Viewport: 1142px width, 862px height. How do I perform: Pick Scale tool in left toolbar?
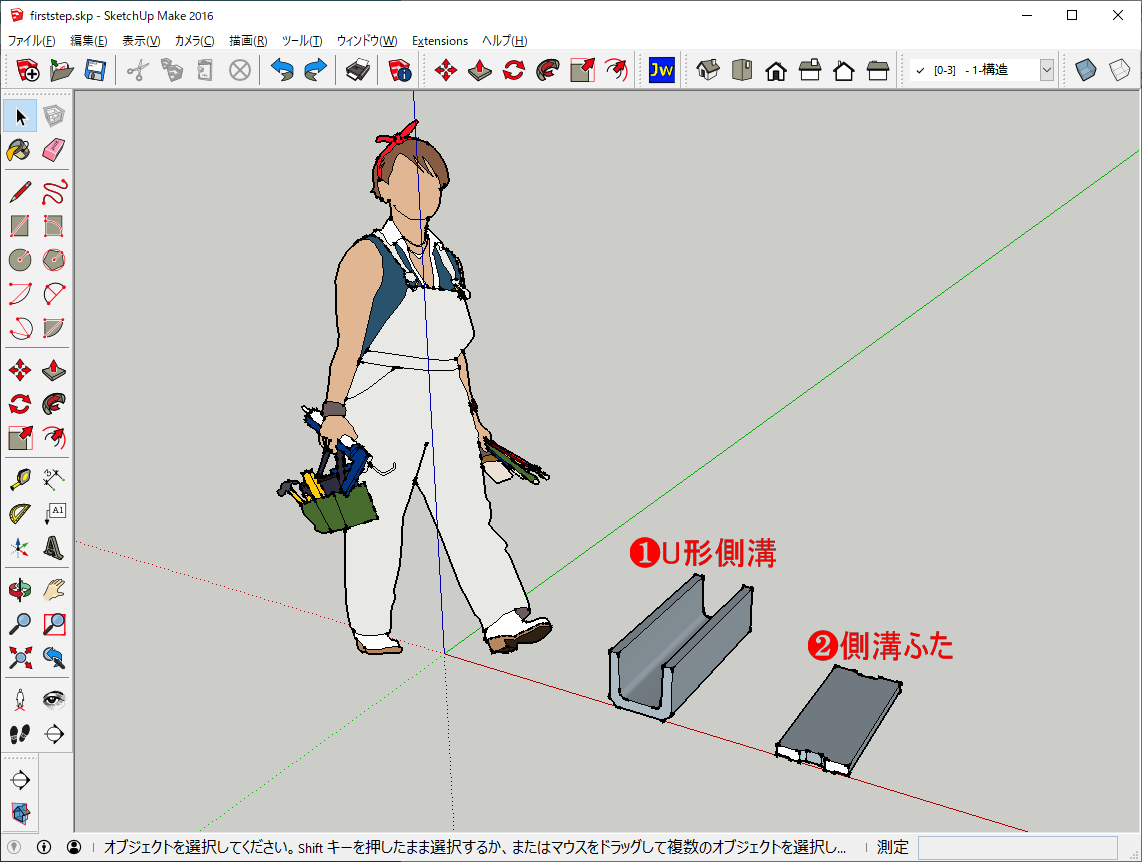point(20,438)
